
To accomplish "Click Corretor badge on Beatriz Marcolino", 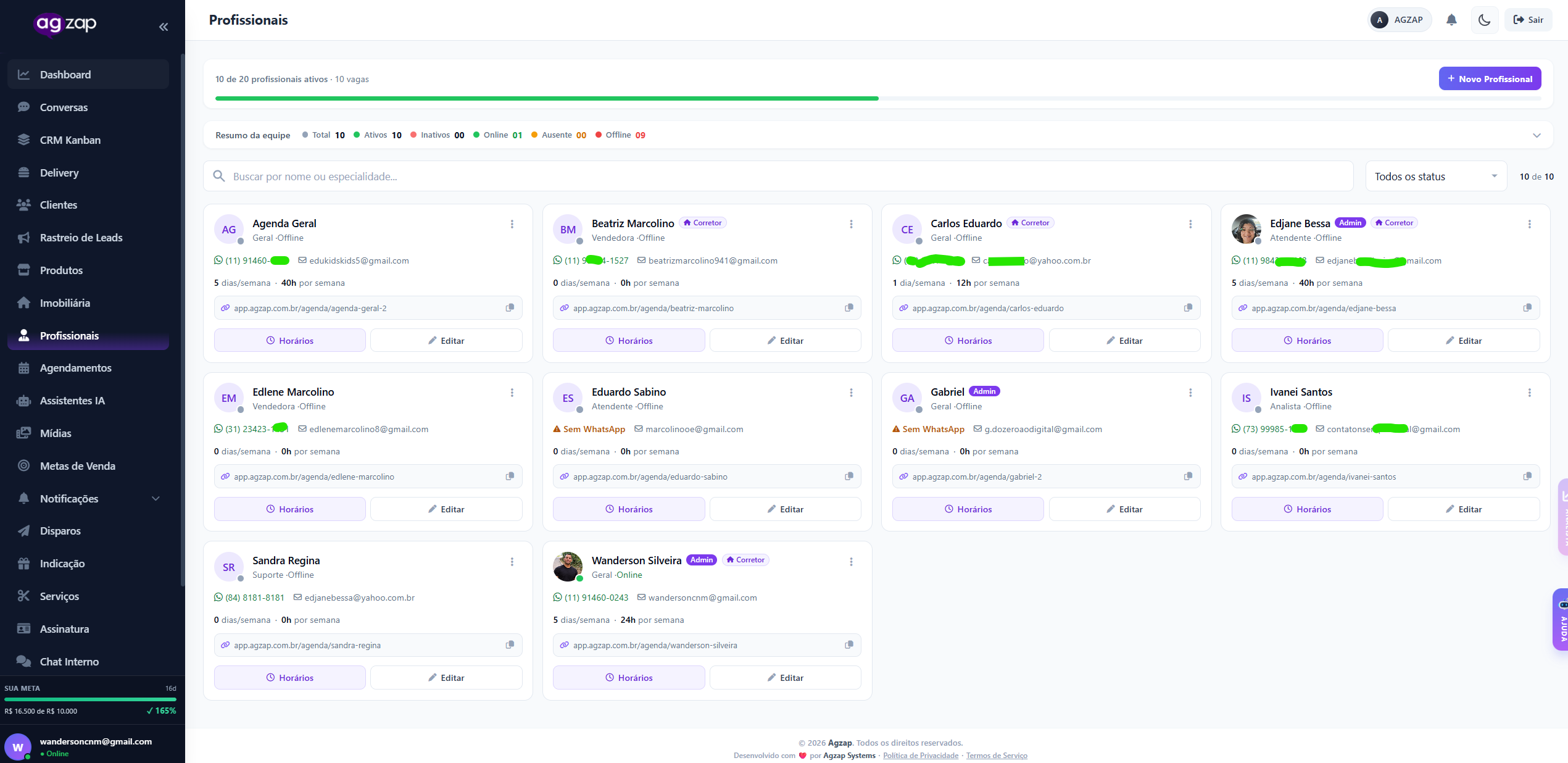I will (x=703, y=223).
